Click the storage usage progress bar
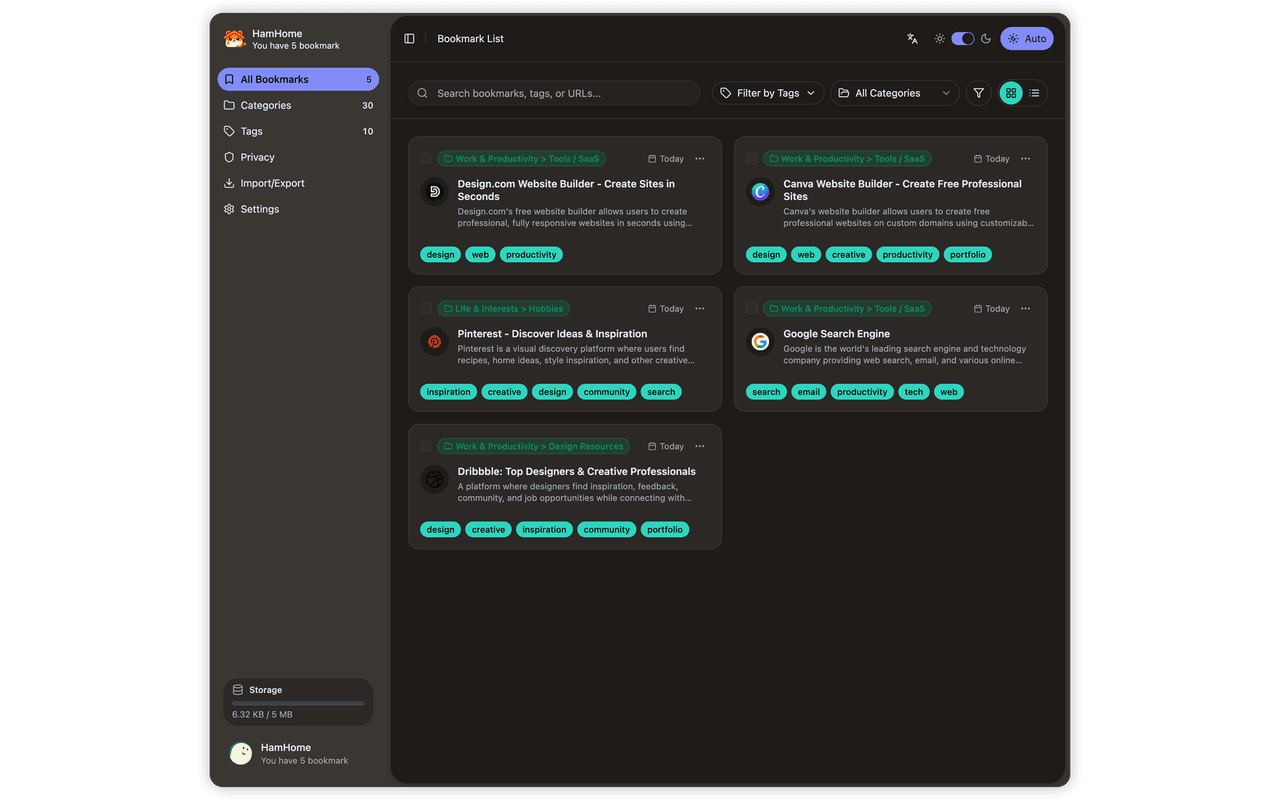The height and width of the screenshot is (800, 1280). [298, 704]
